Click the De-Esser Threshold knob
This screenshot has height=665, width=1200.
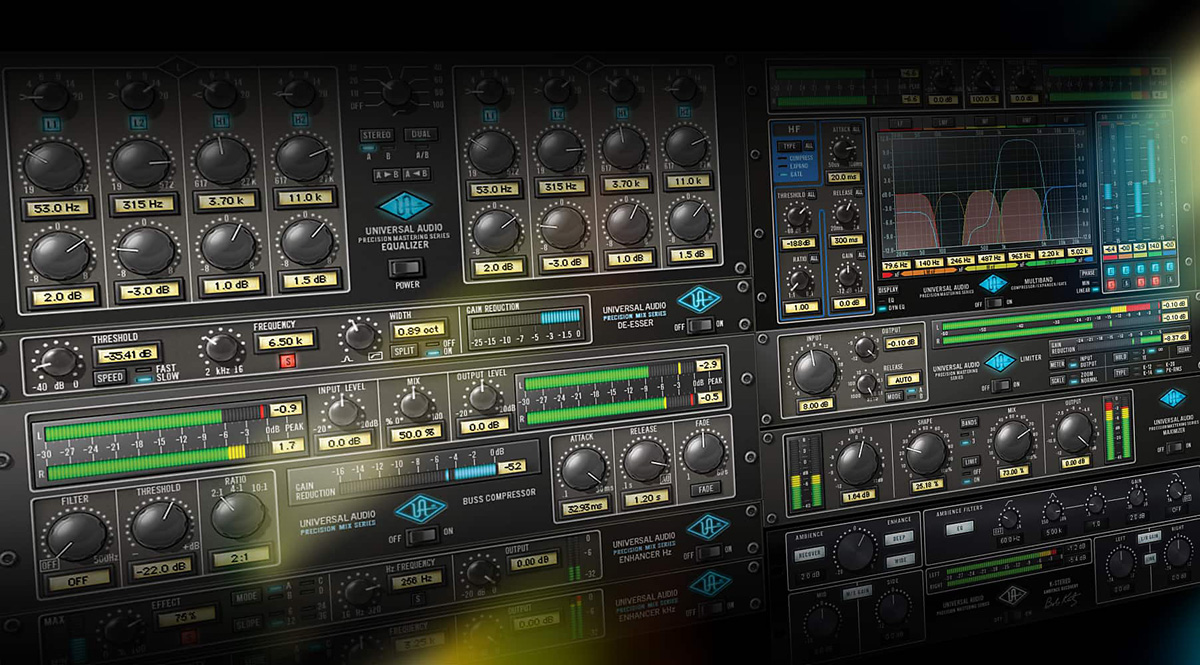pos(59,360)
